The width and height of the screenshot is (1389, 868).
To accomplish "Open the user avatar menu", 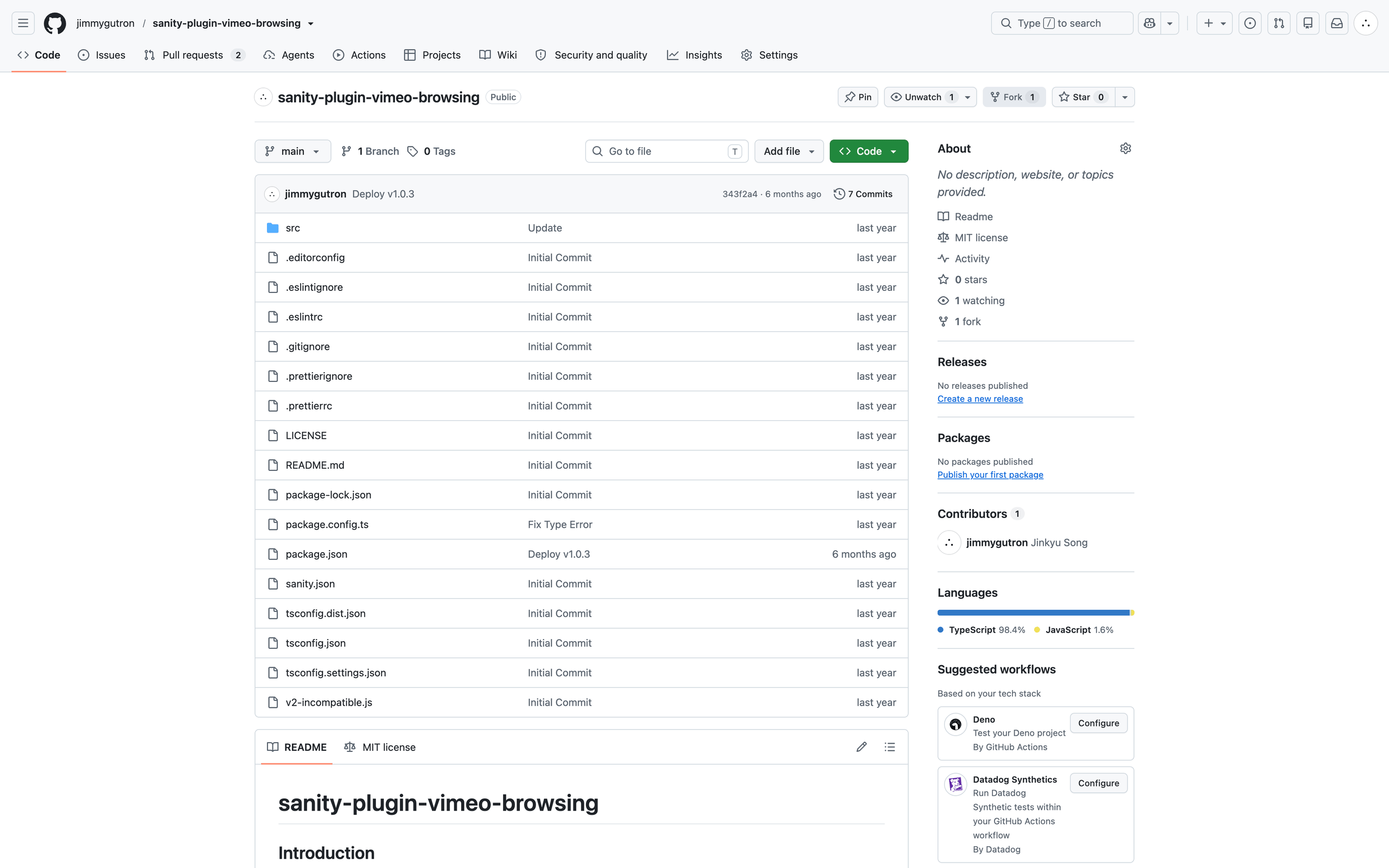I will click(x=1366, y=23).
